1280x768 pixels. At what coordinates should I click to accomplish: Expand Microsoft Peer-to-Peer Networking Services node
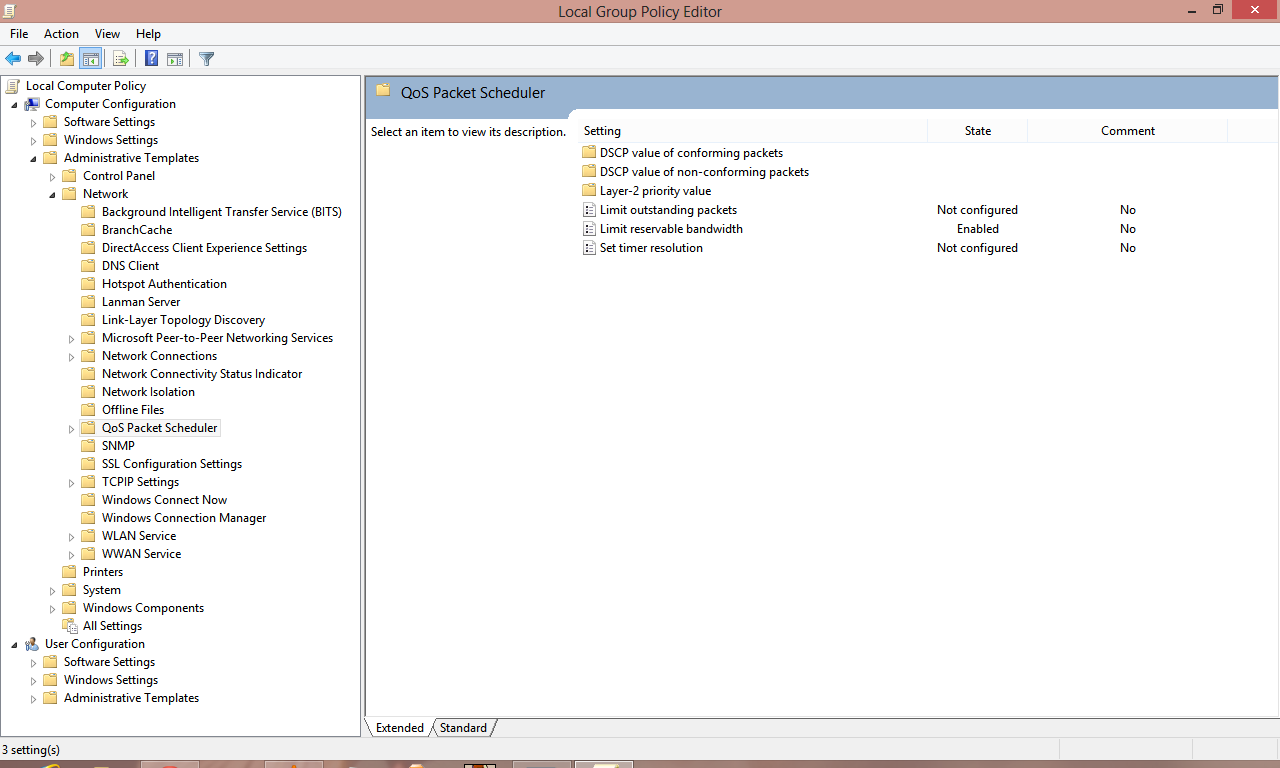coord(71,339)
